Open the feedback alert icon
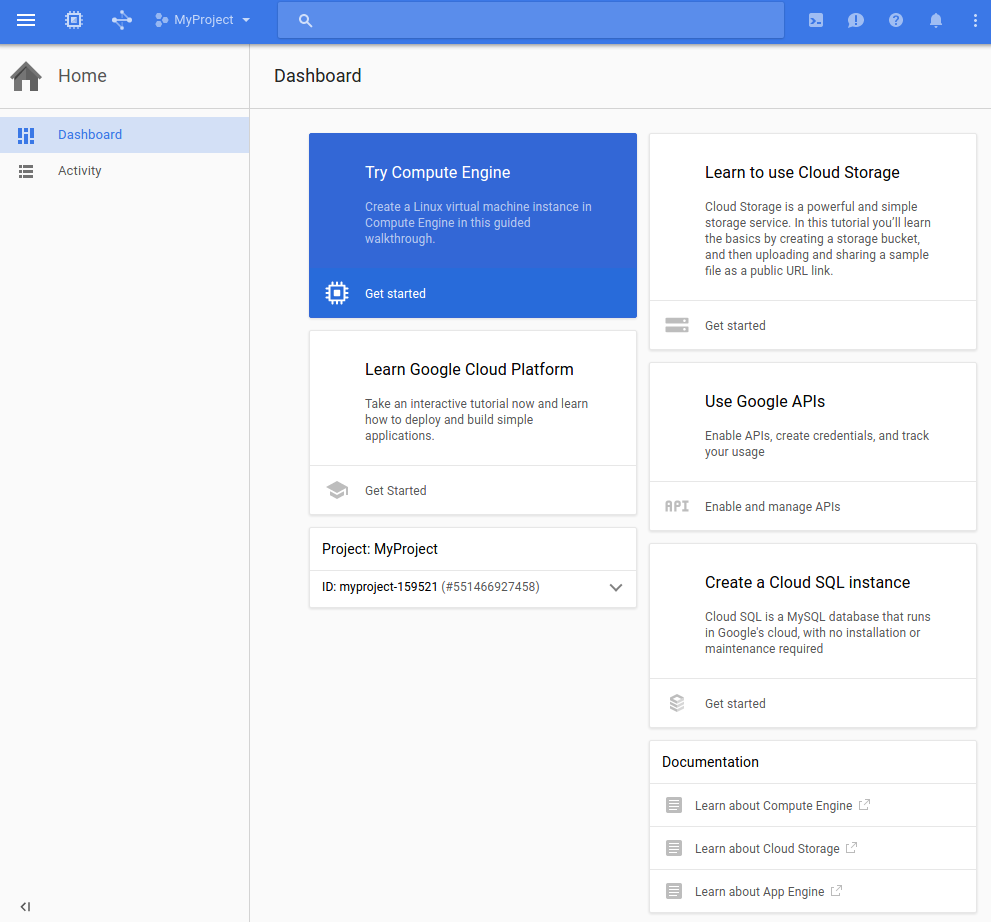This screenshot has width=991, height=922. (x=856, y=20)
